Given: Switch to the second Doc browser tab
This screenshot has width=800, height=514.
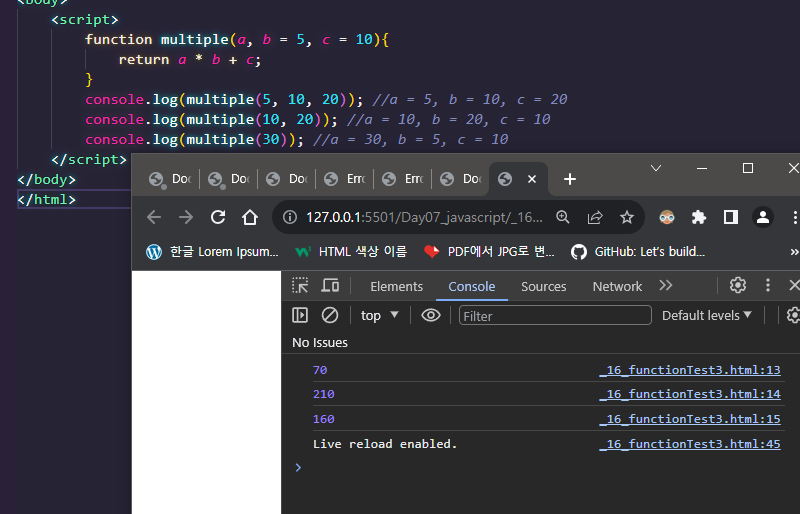Looking at the screenshot, I should (x=229, y=179).
